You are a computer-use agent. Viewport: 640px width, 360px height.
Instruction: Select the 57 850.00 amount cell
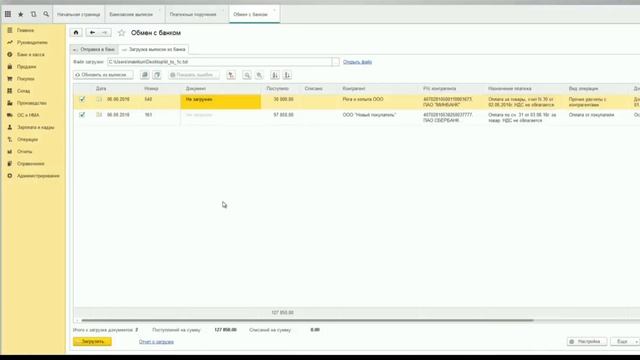point(283,115)
